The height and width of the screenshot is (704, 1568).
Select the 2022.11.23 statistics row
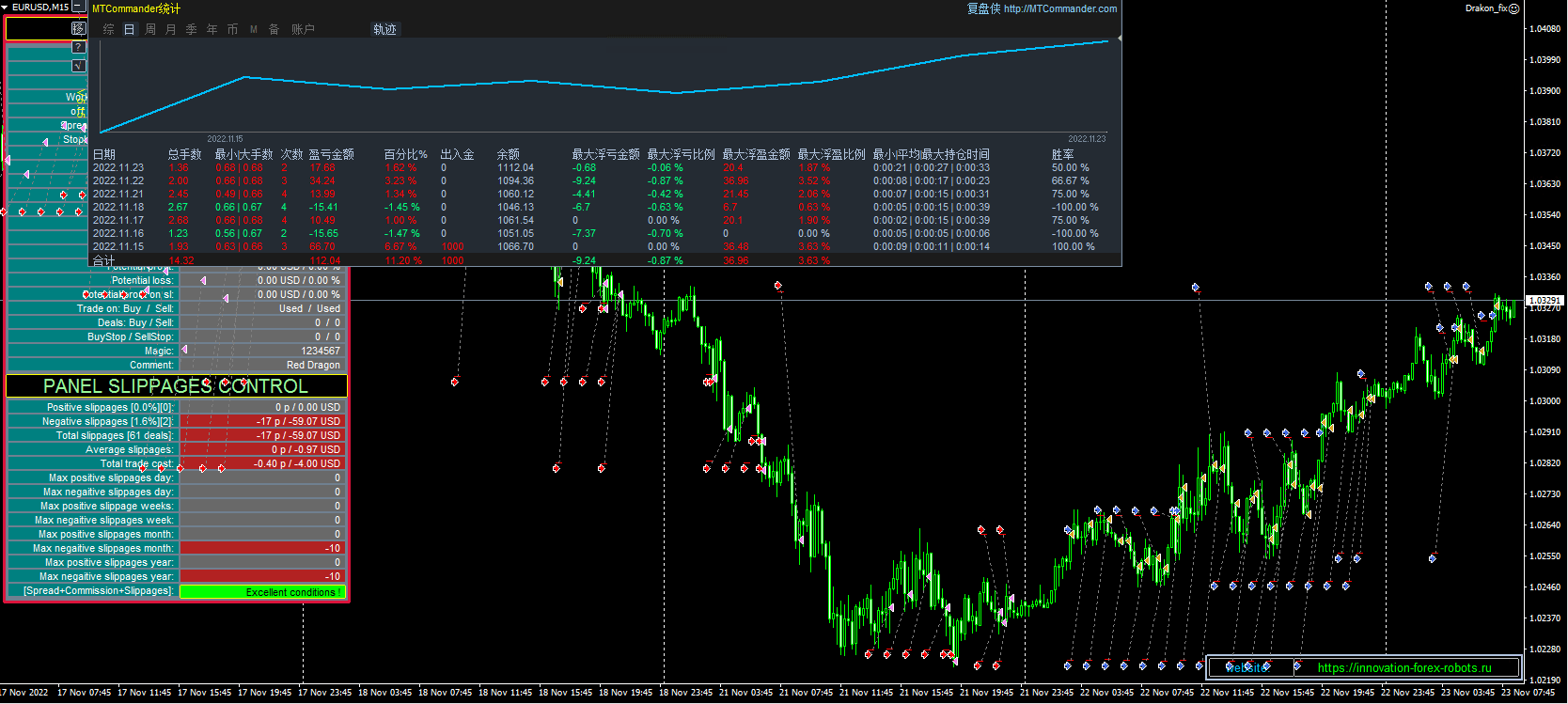point(118,167)
